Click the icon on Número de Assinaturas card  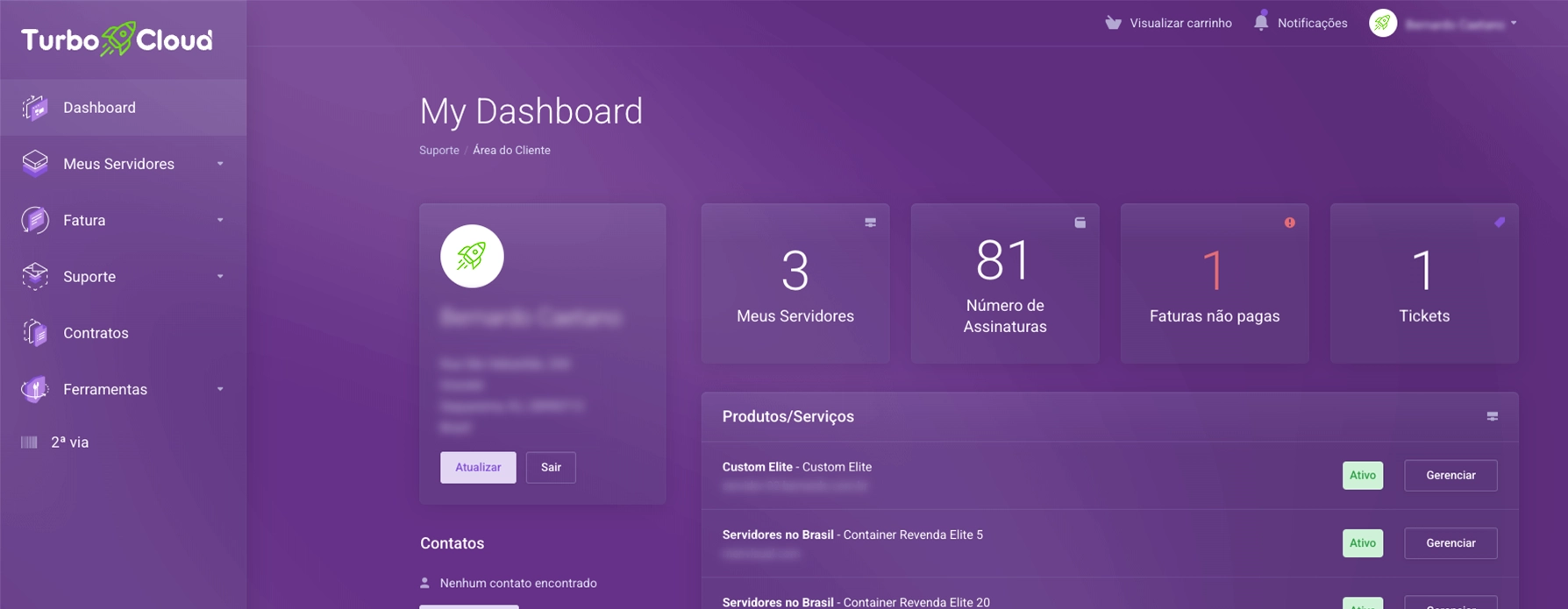click(1080, 223)
